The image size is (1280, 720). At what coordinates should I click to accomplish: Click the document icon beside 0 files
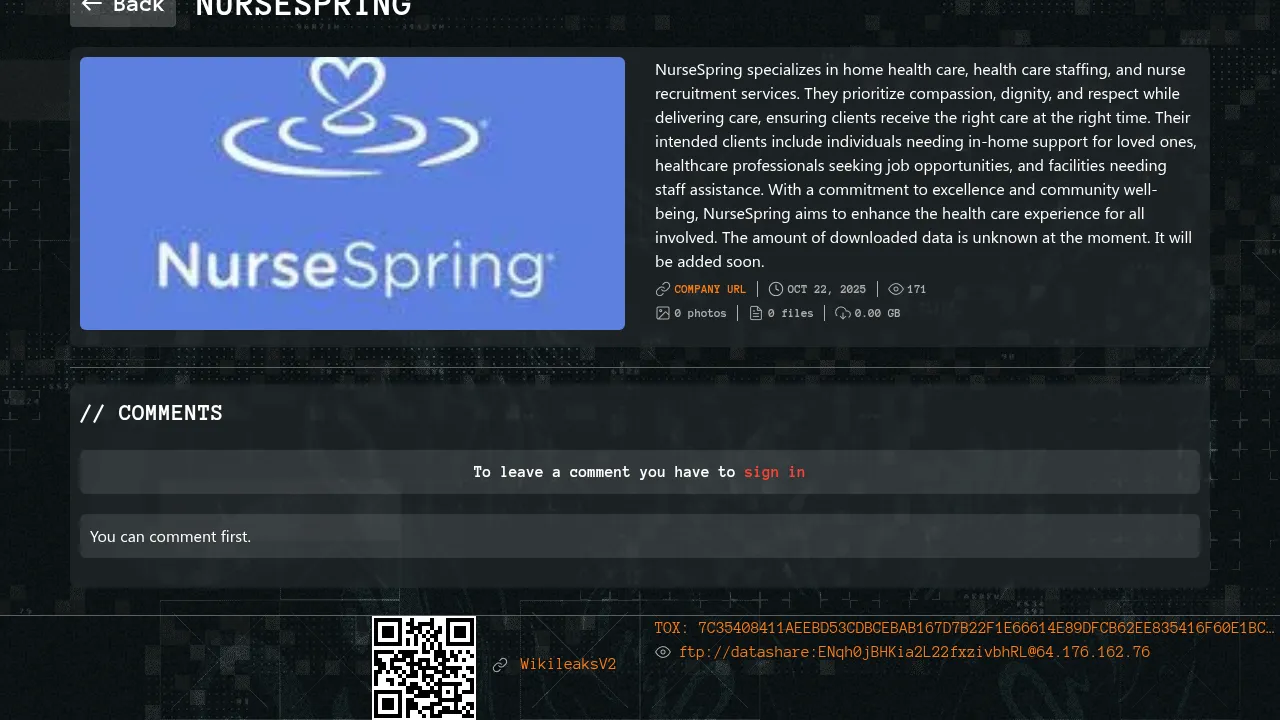tap(756, 313)
